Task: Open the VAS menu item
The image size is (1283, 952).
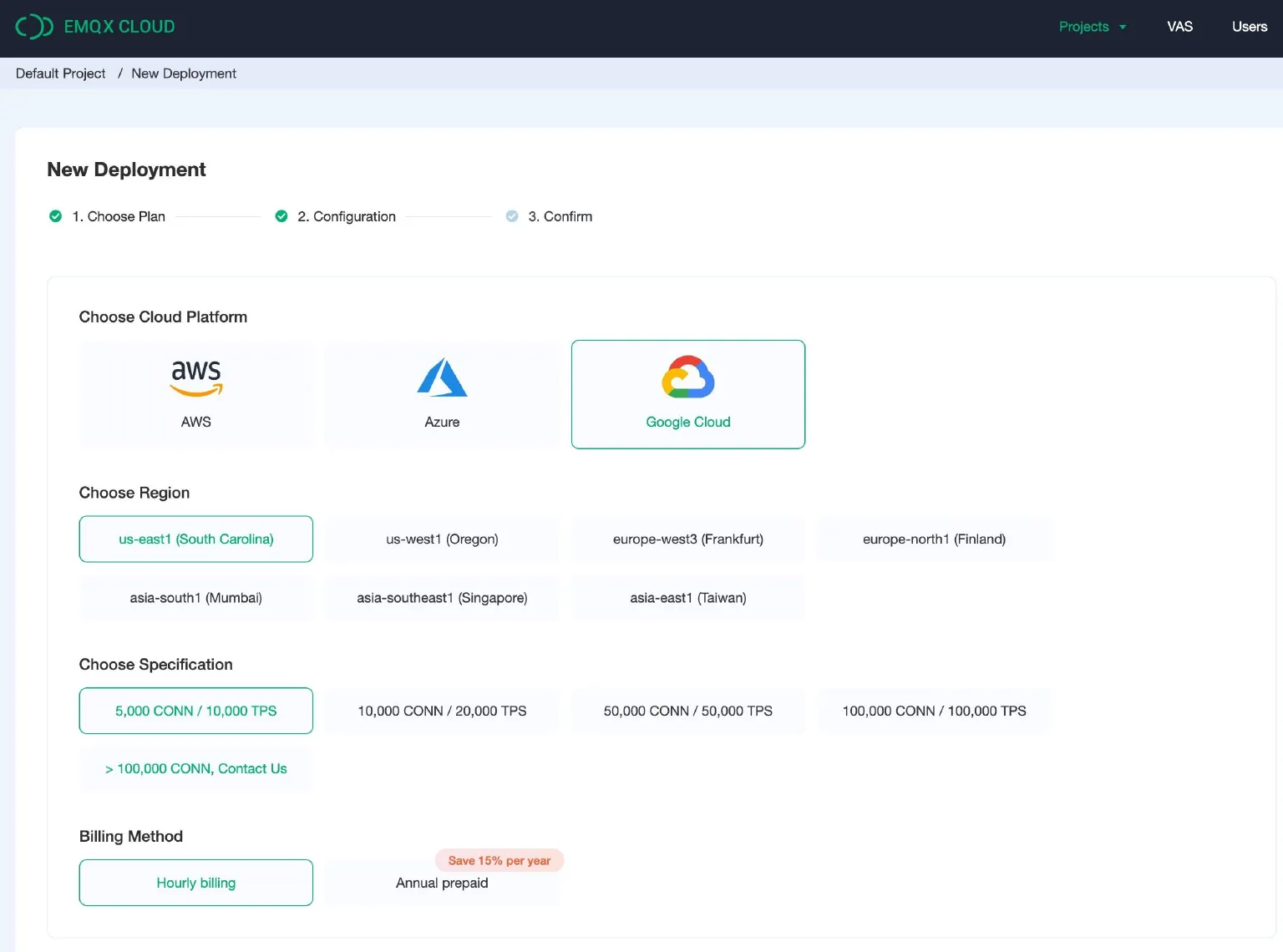Action: point(1179,27)
